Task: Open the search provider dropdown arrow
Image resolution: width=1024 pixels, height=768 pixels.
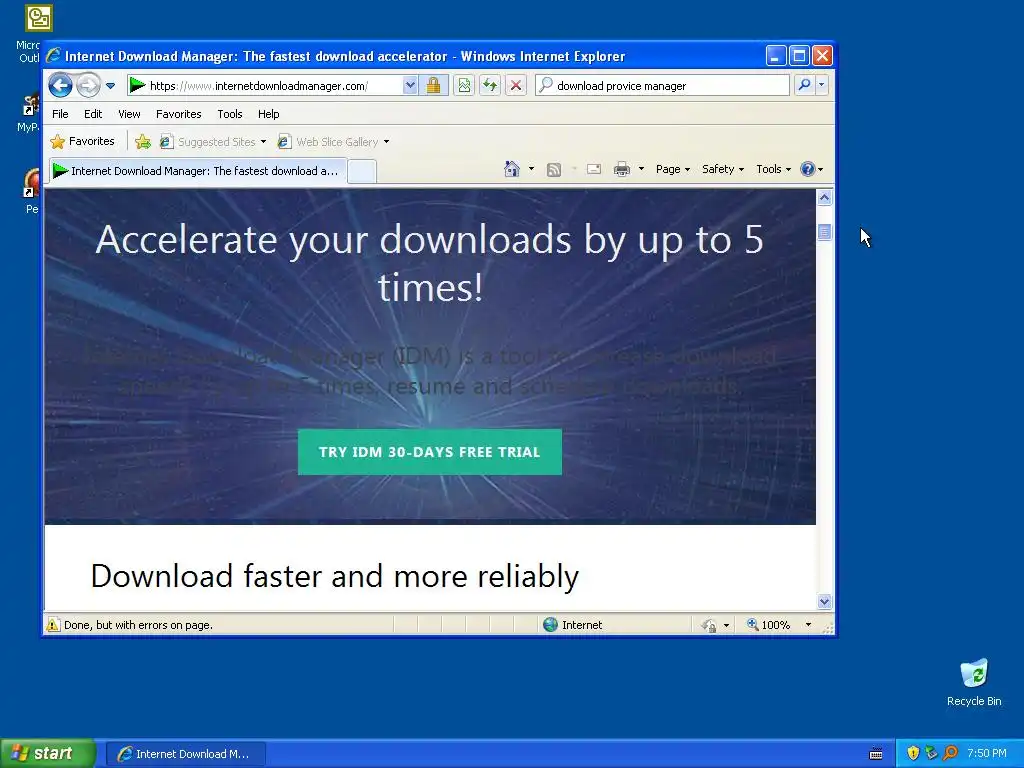Action: (x=822, y=85)
